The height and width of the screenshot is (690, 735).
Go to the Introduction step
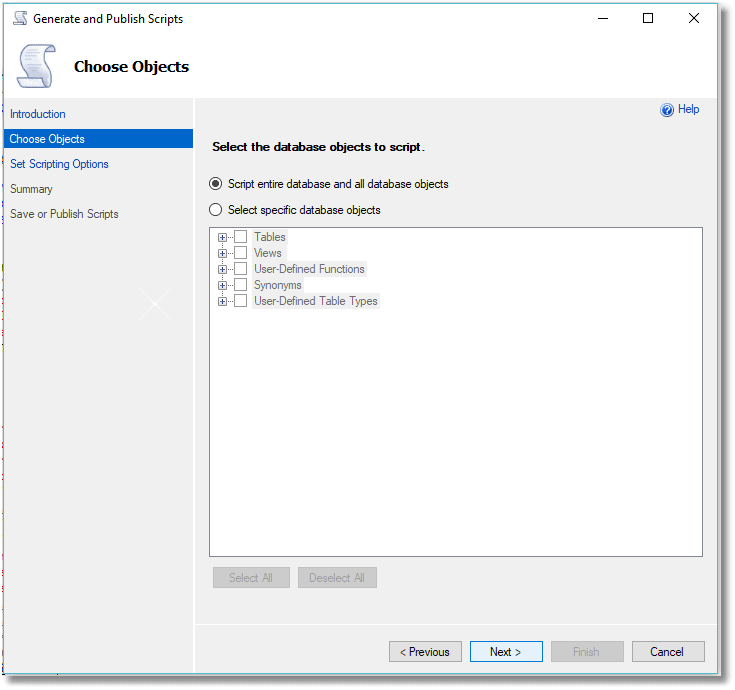point(38,114)
